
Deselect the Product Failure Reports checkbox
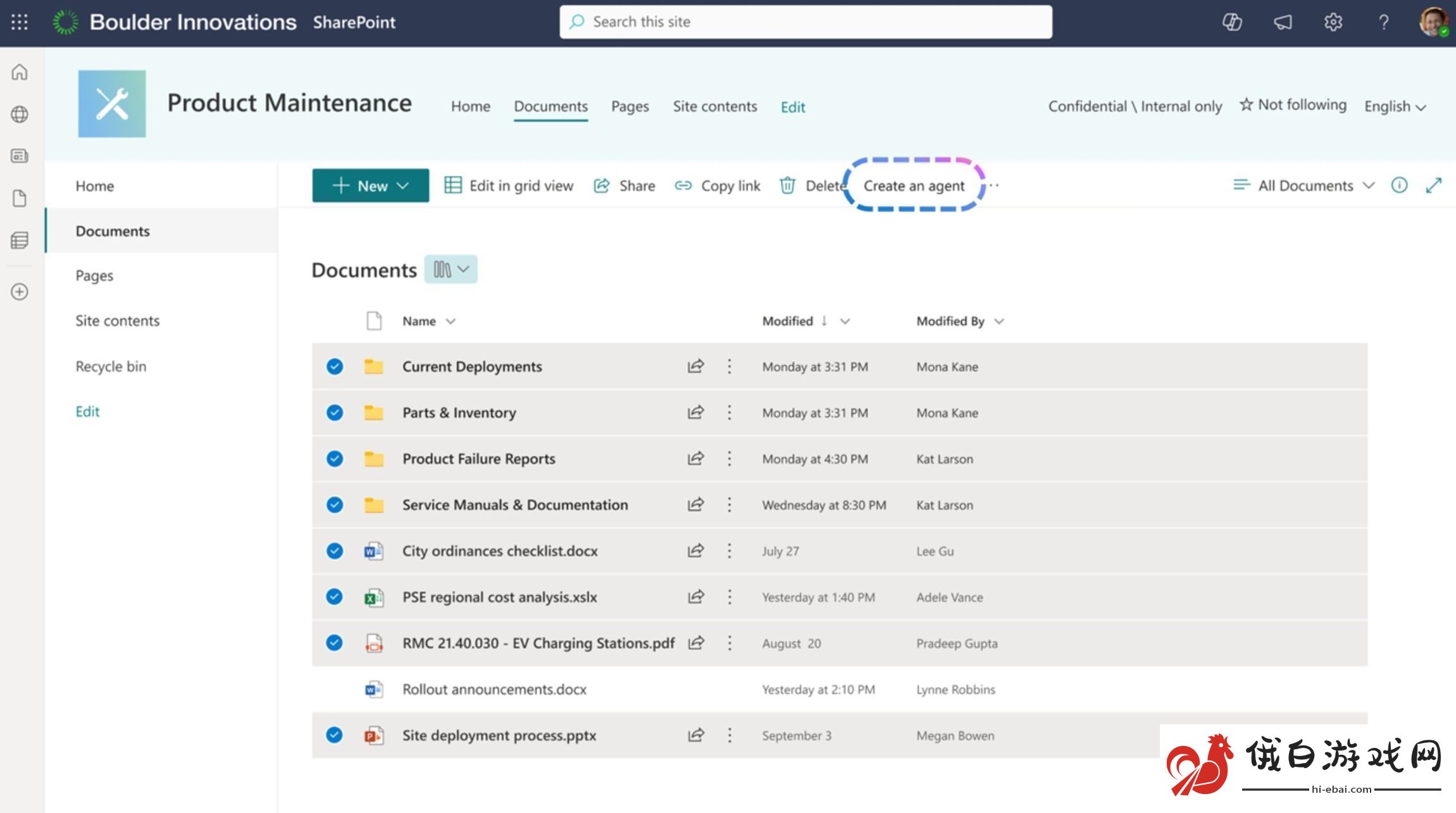click(x=335, y=459)
